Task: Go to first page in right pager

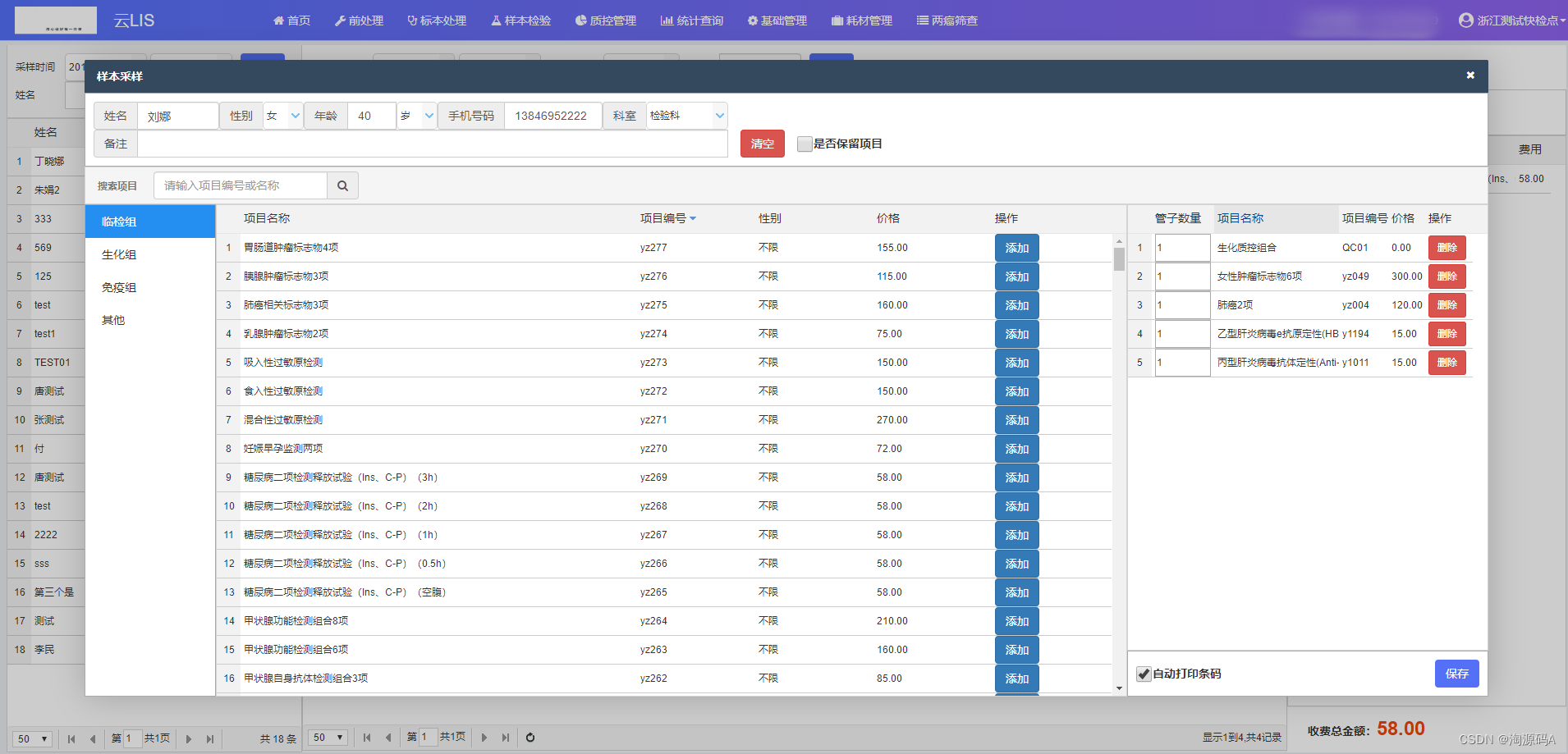Action: point(367,738)
